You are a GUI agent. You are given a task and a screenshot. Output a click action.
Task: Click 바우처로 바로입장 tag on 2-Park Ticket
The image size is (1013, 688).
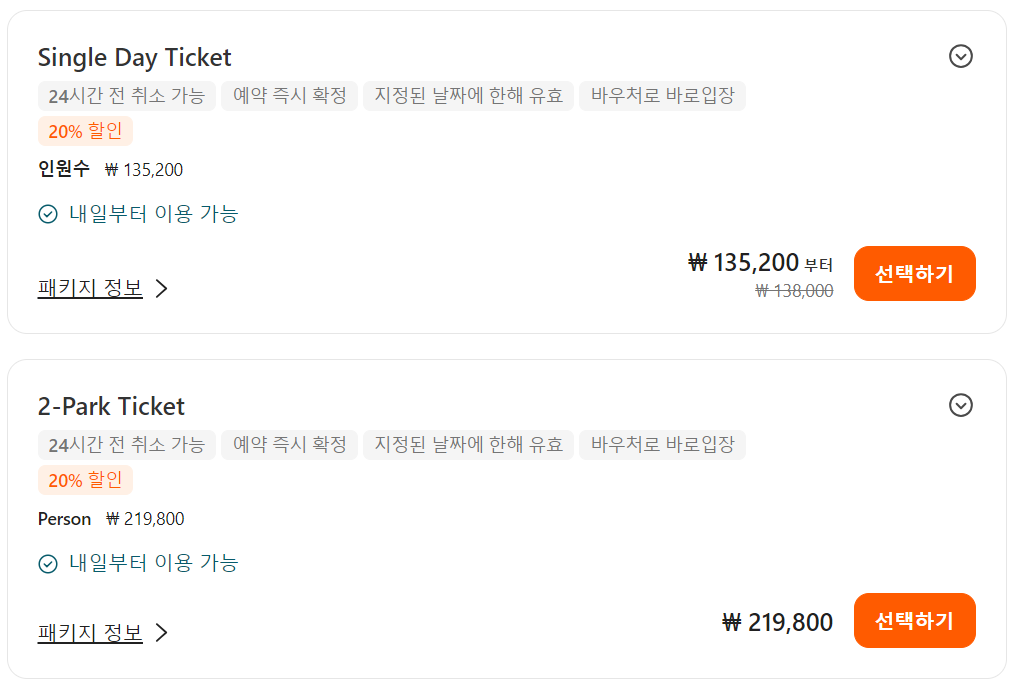662,444
